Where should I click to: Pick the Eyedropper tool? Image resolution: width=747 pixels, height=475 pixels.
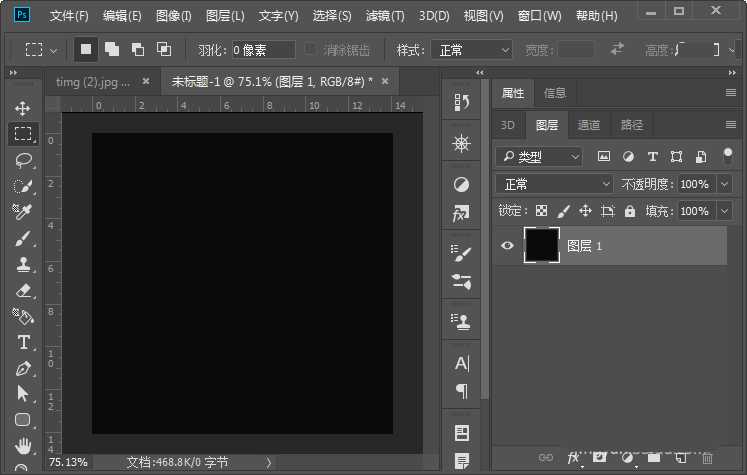(x=22, y=212)
